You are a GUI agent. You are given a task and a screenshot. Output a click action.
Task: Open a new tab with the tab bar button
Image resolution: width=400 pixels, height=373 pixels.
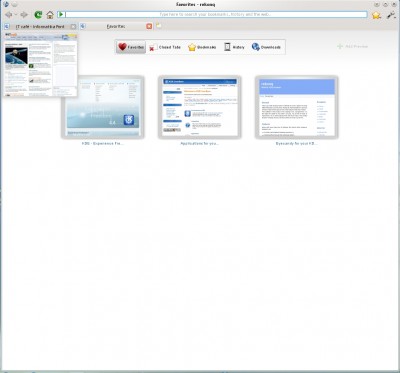pos(159,26)
